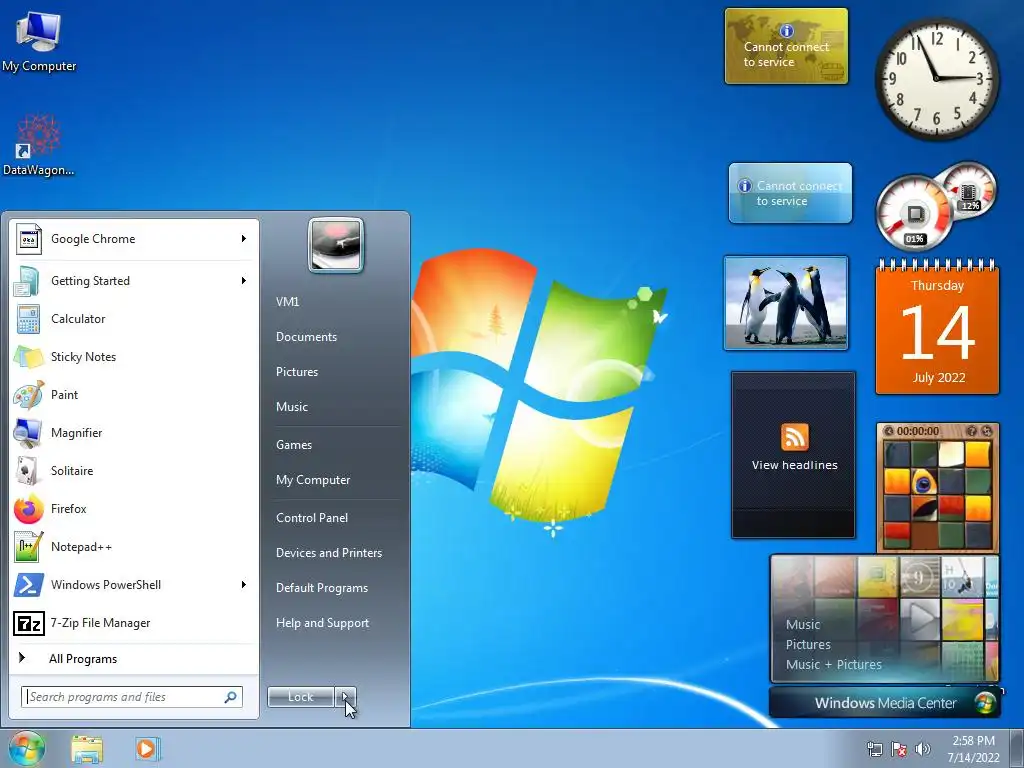Viewport: 1024px width, 768px height.
Task: Click the picture puzzle game board
Action: pos(938,494)
